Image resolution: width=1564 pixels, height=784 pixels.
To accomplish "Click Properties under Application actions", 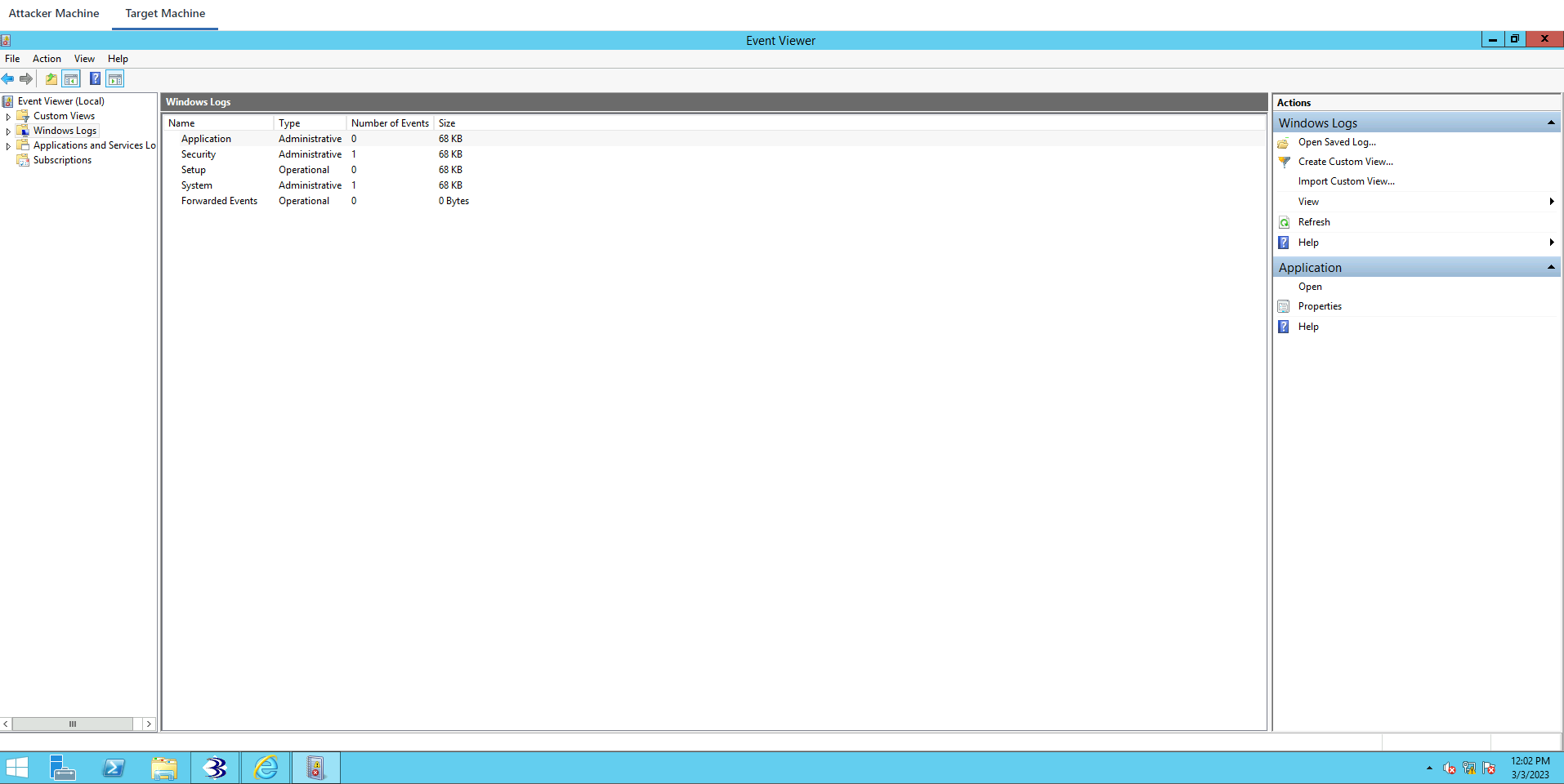I will (1320, 306).
